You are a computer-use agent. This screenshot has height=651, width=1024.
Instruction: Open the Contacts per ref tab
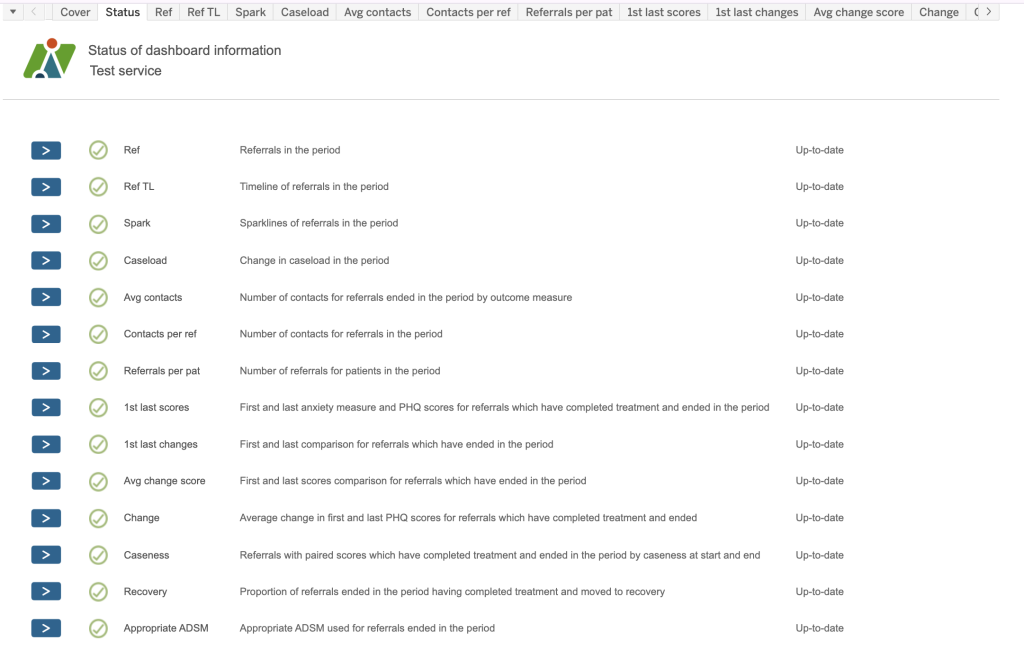coord(468,12)
